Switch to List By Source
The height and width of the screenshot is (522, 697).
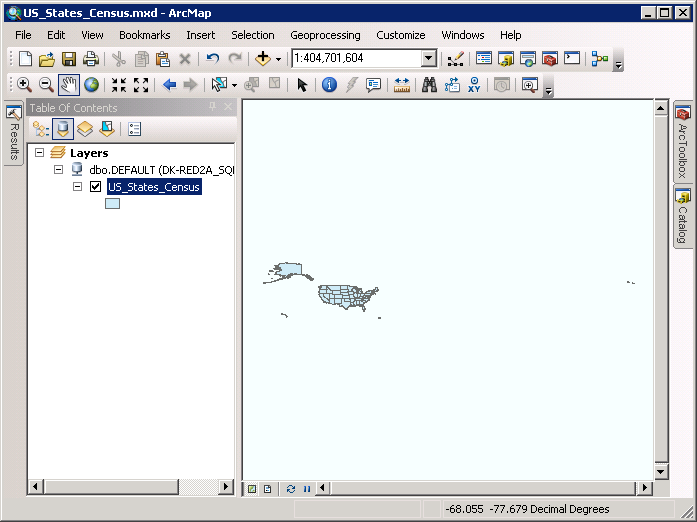(x=63, y=129)
